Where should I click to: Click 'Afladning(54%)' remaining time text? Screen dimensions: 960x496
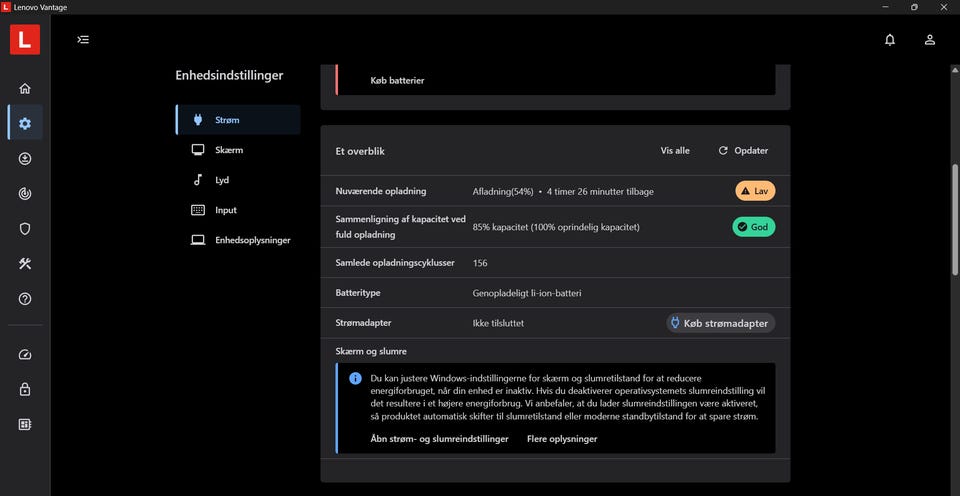(563, 192)
